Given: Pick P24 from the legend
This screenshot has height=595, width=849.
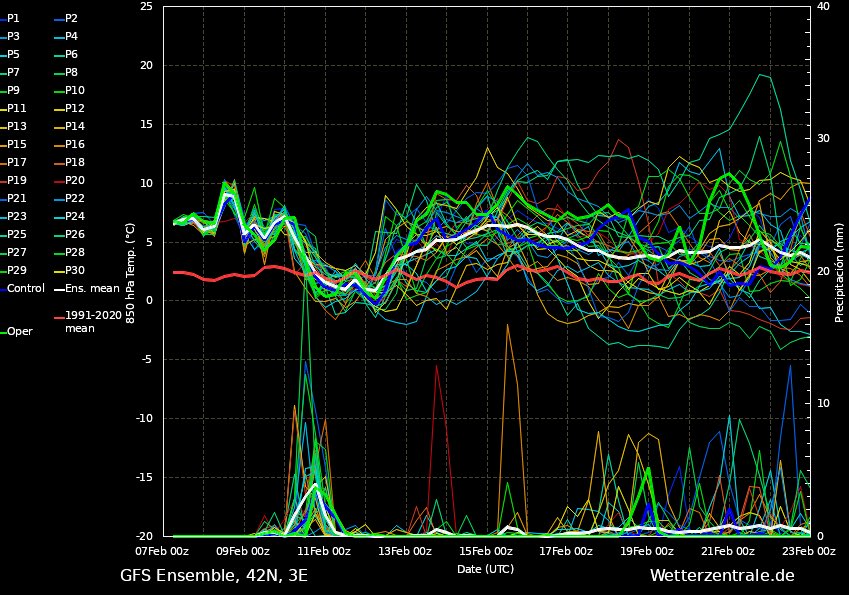Looking at the screenshot, I should 69,216.
